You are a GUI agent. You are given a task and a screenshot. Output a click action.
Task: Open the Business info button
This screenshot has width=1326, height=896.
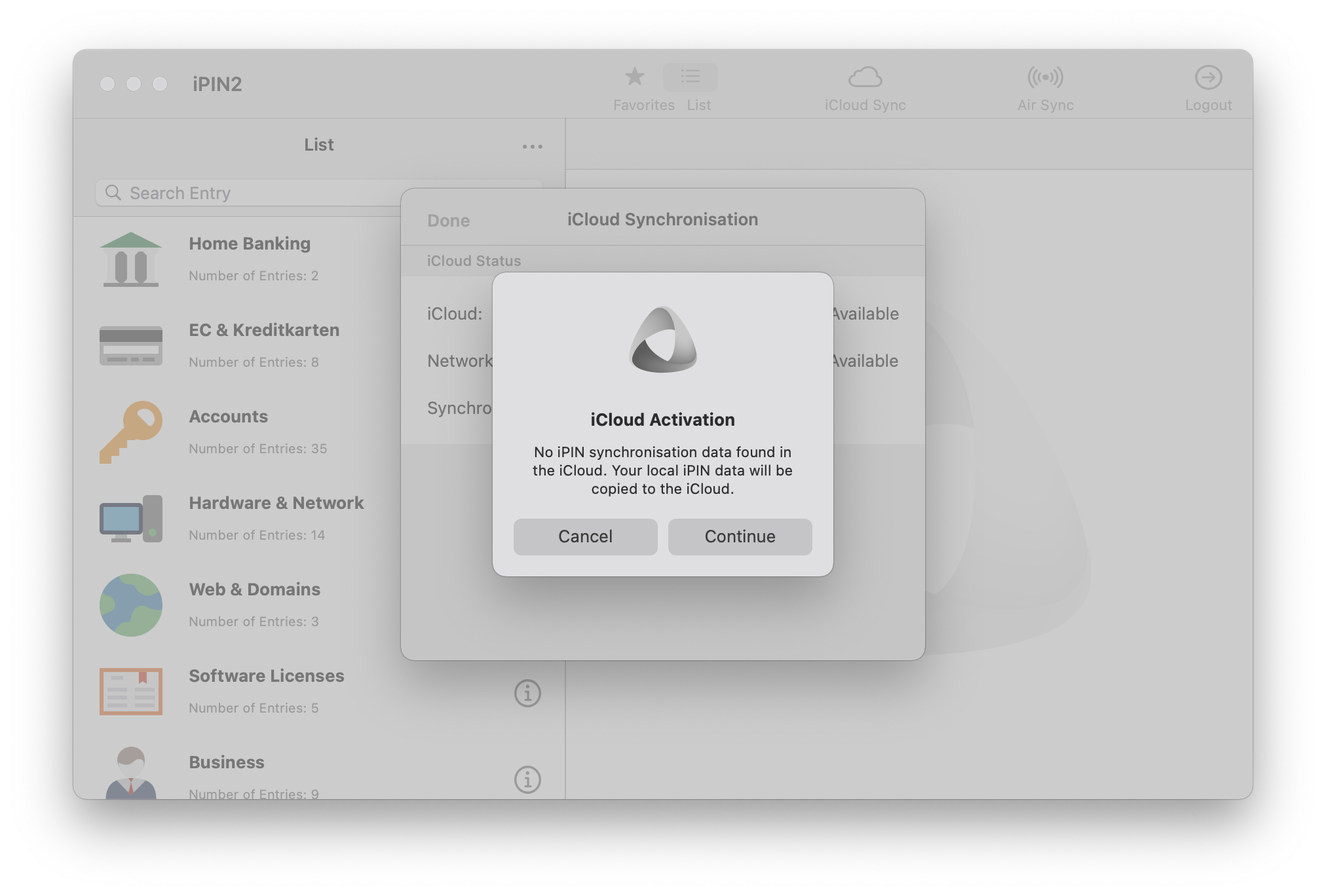coord(527,779)
